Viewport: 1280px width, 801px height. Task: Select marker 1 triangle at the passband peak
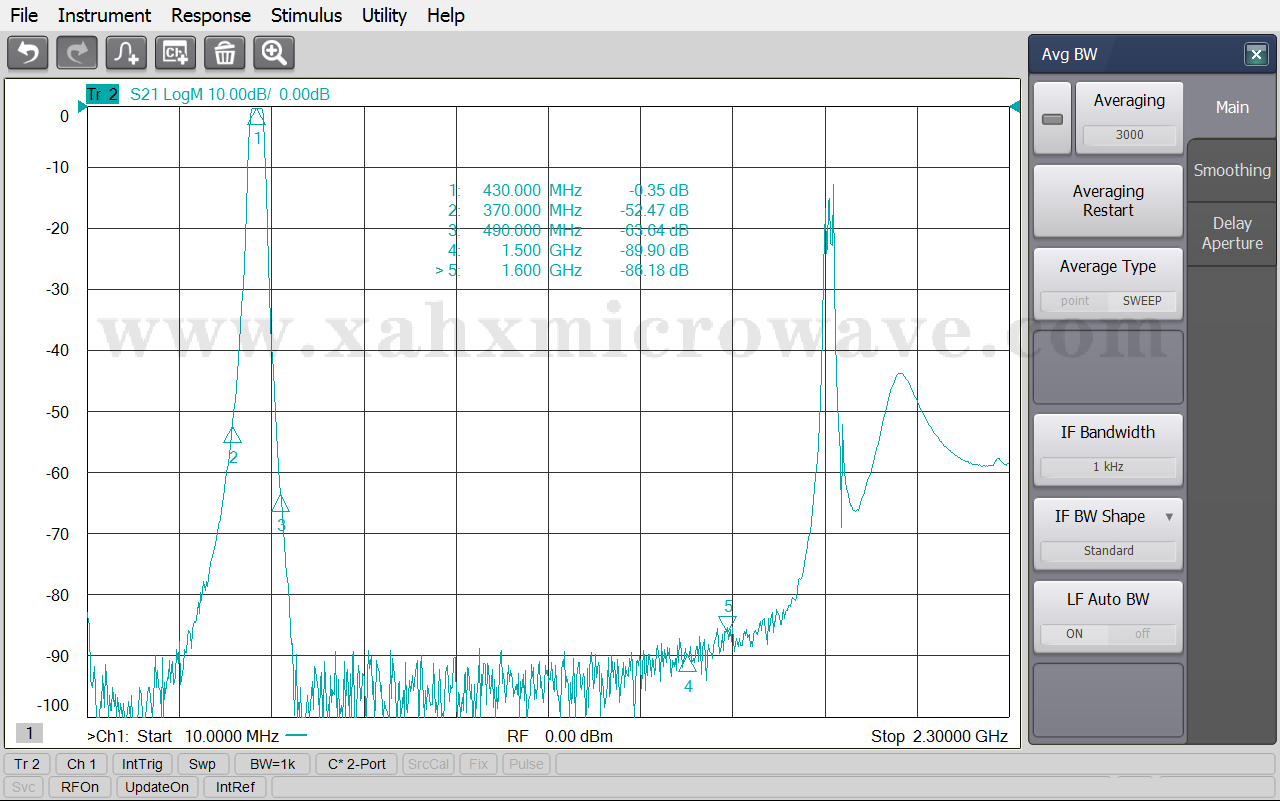(x=257, y=116)
